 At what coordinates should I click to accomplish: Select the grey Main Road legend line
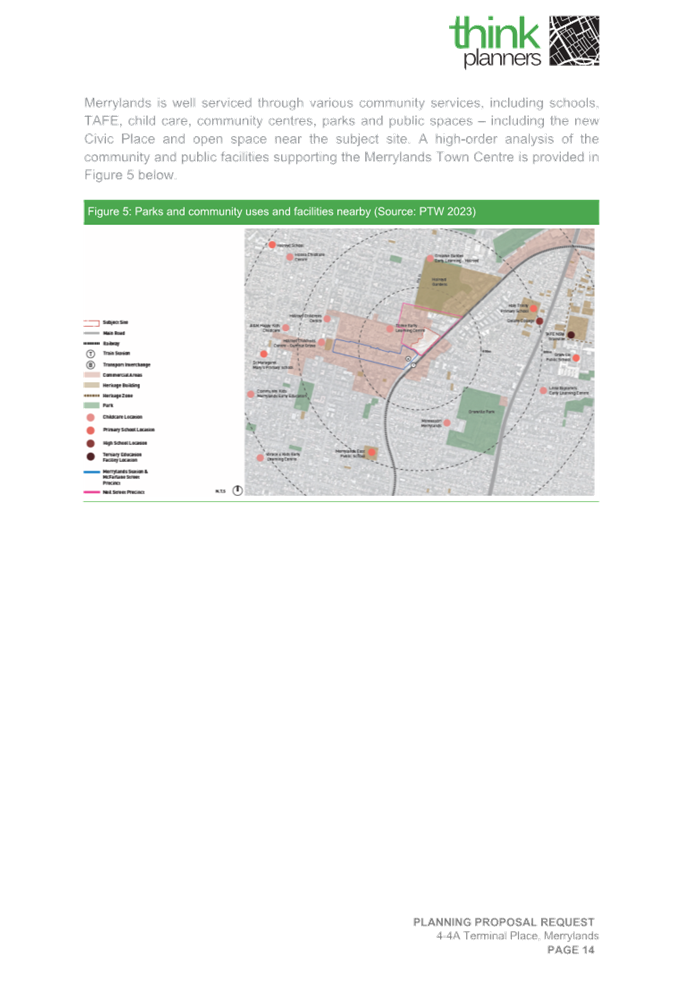click(x=91, y=333)
